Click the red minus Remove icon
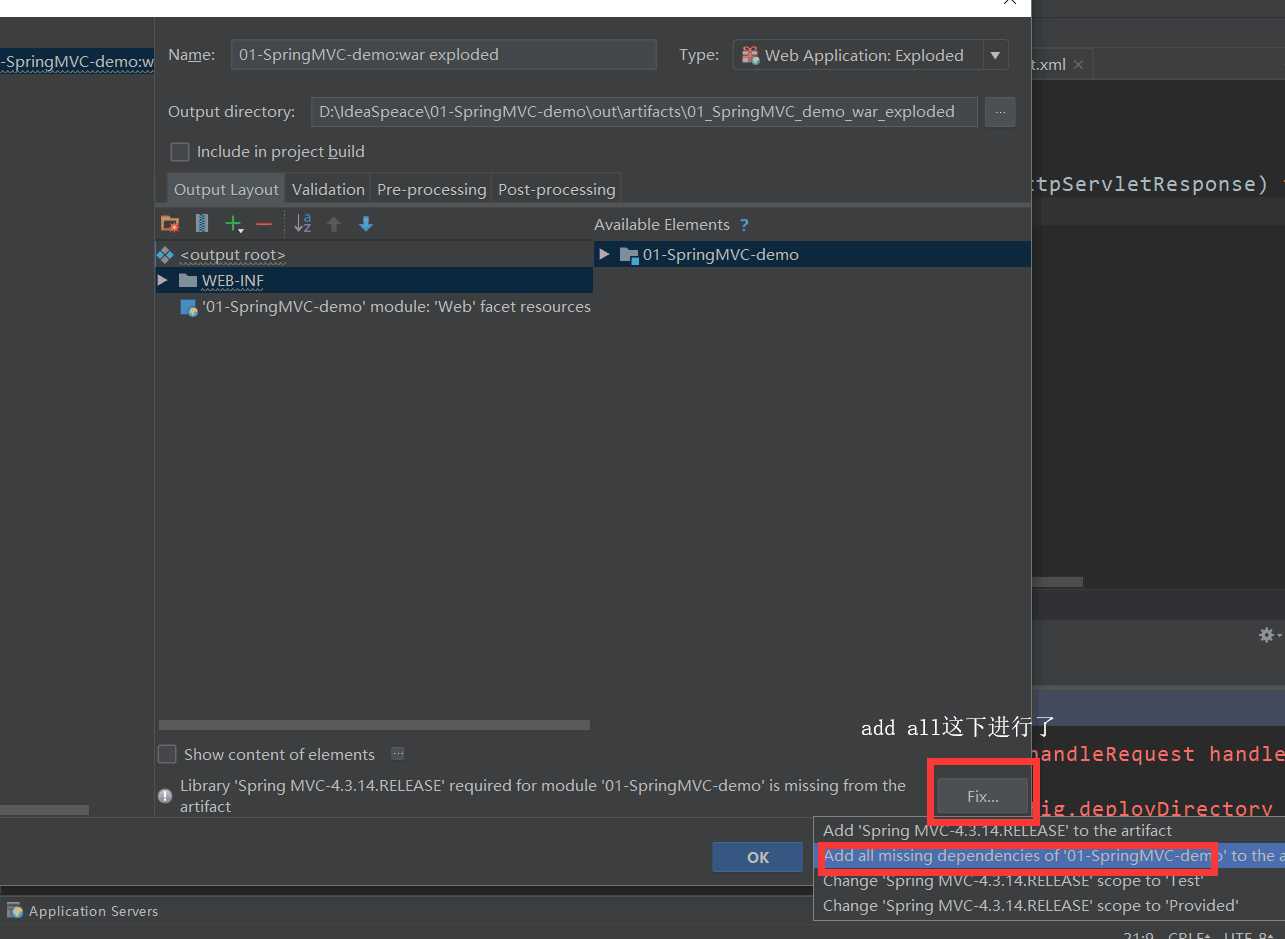The image size is (1285, 939). click(264, 224)
